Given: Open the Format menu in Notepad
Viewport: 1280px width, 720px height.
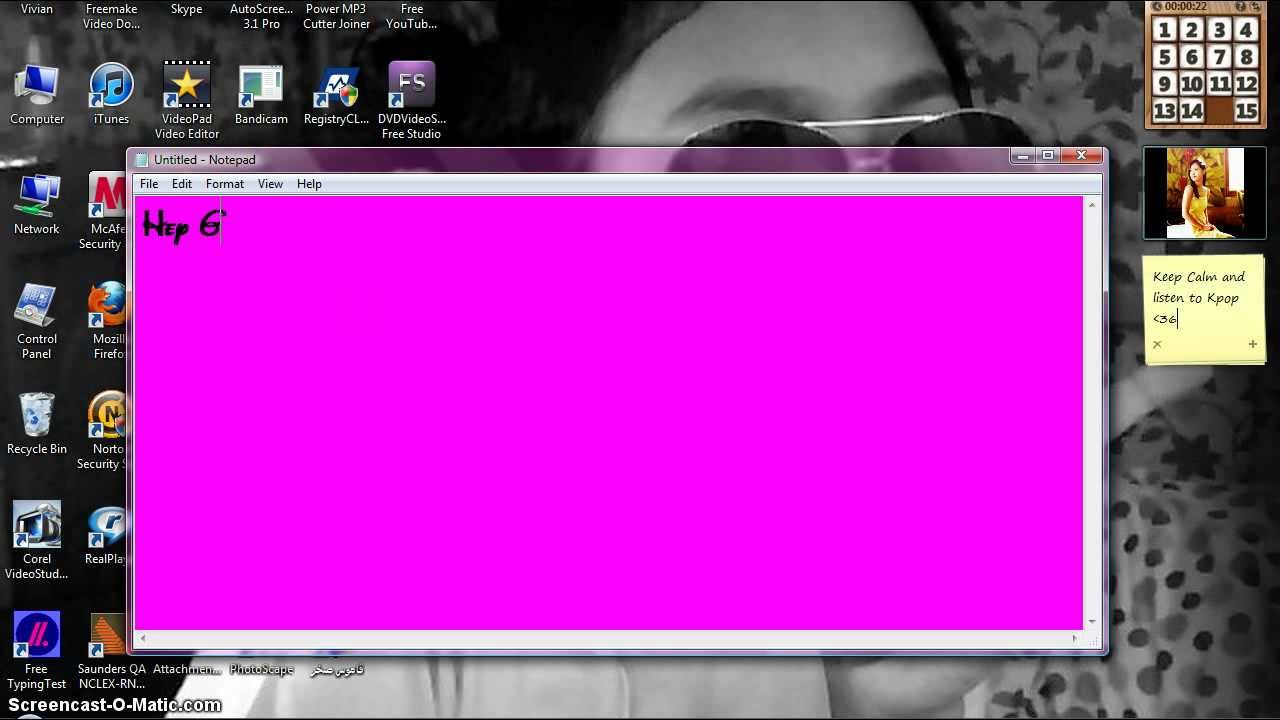Looking at the screenshot, I should (x=225, y=184).
